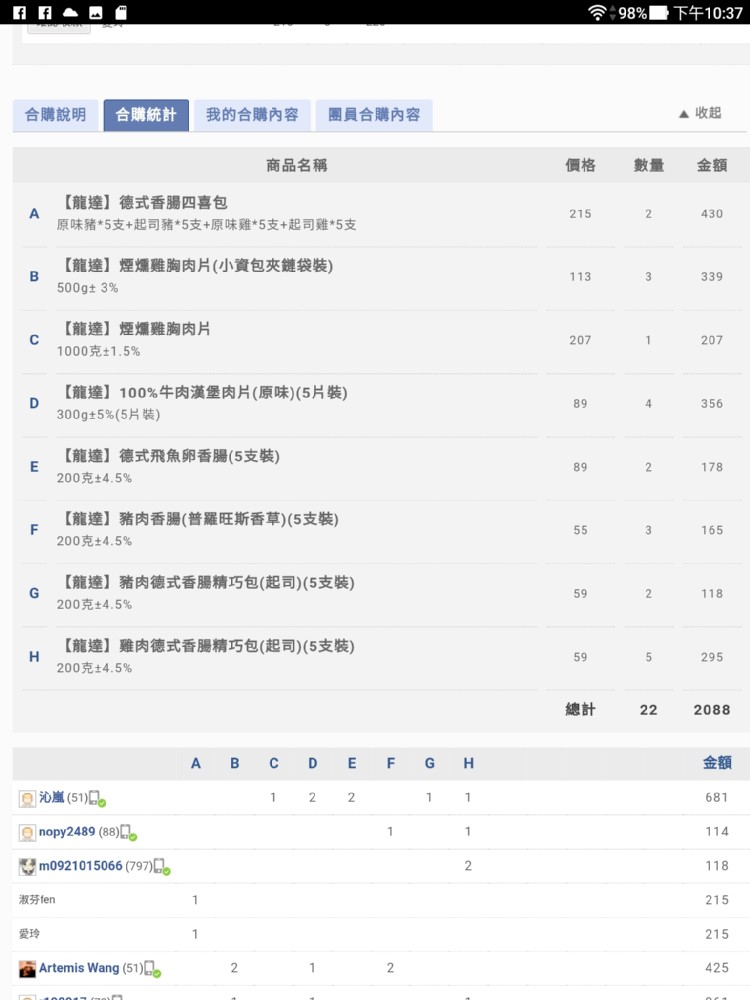Tap Wi-Fi icon in status bar
The width and height of the screenshot is (750, 1000).
click(x=597, y=12)
